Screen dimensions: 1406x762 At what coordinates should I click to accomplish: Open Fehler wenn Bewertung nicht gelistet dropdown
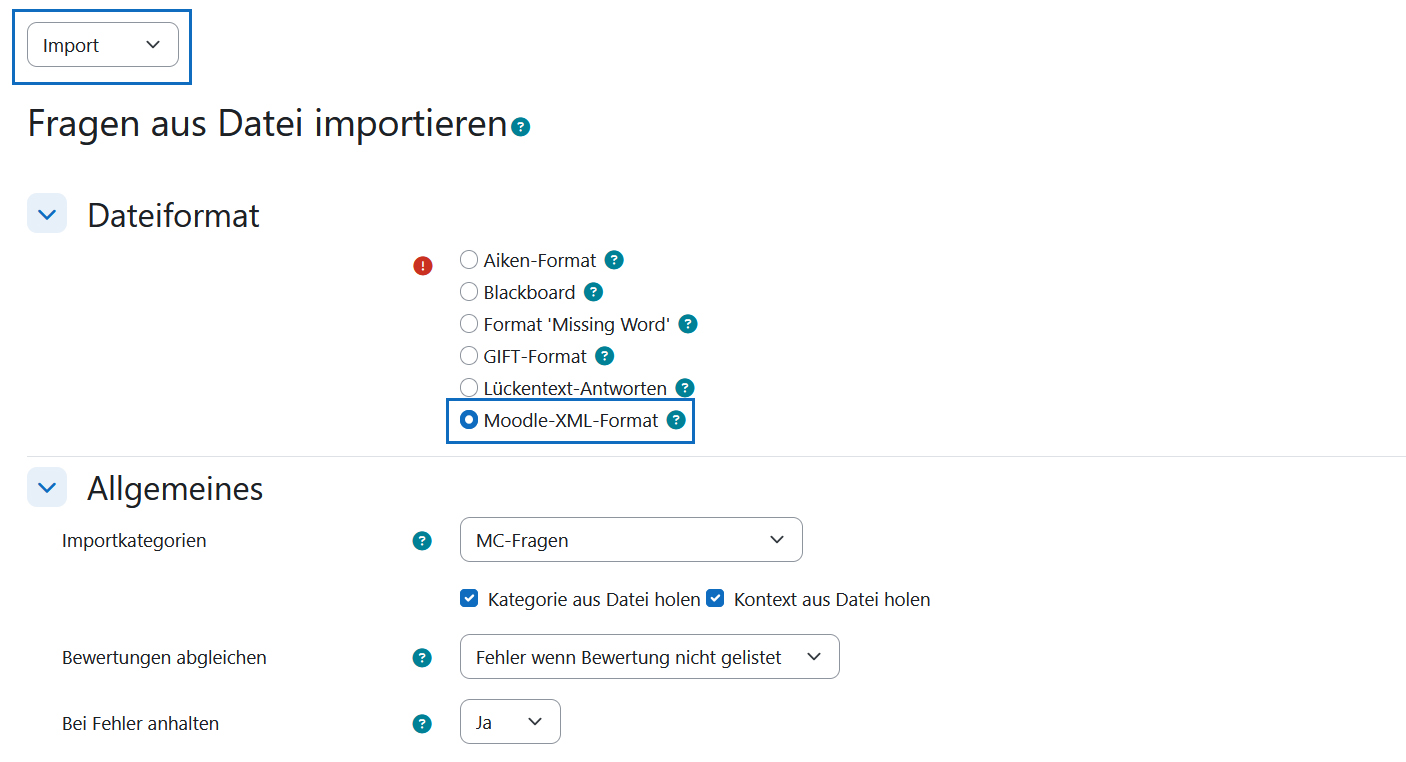(x=650, y=657)
